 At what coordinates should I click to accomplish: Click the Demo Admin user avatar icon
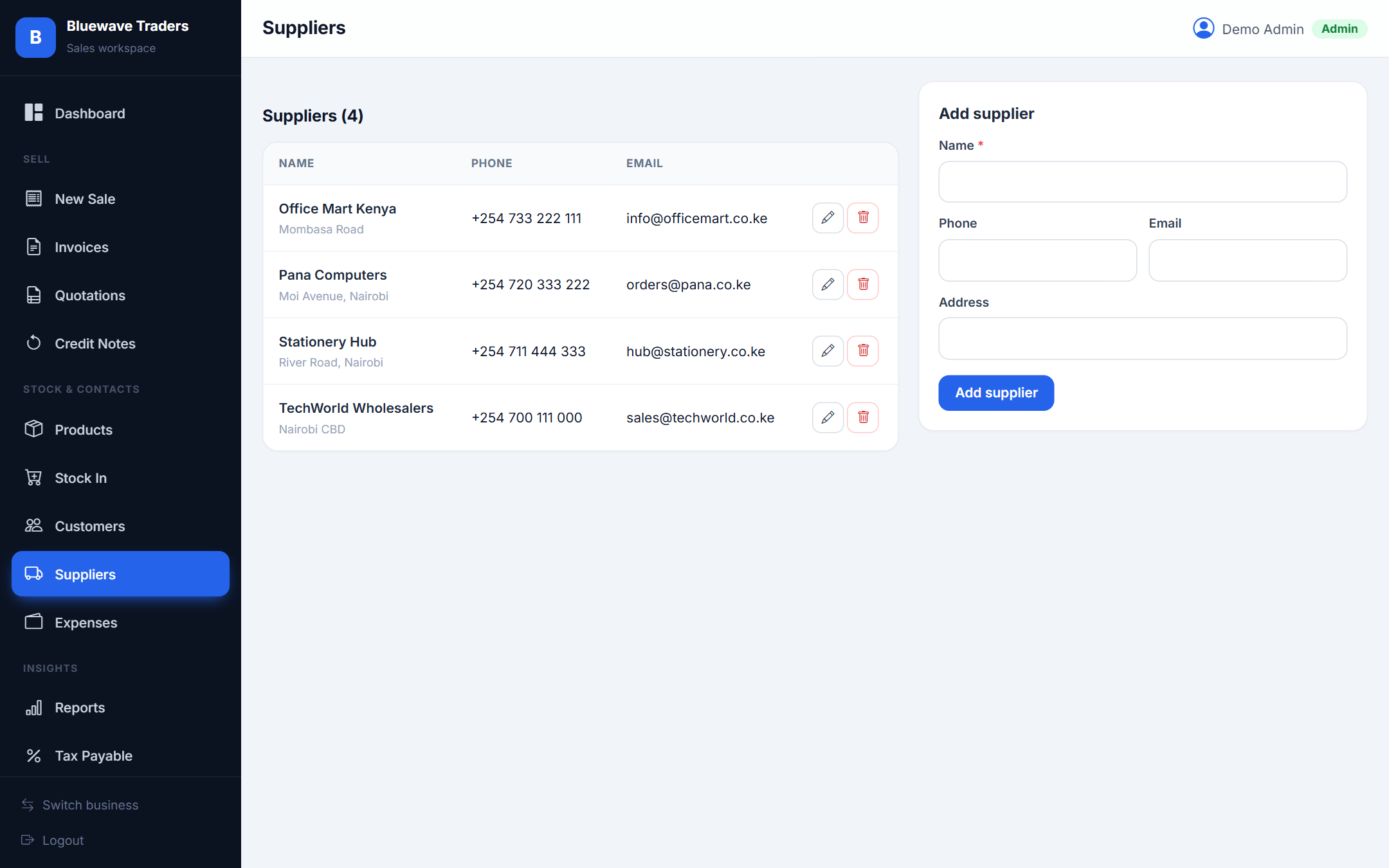(1203, 28)
